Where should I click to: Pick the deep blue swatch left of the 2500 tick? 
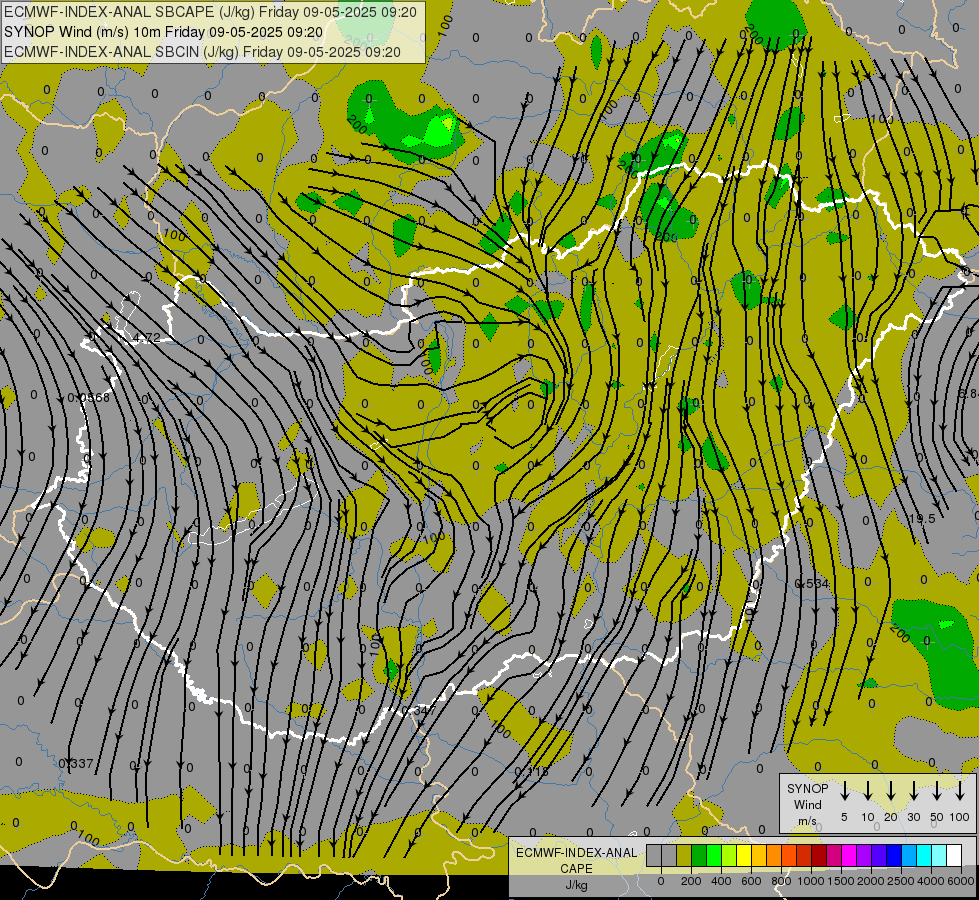(x=894, y=856)
